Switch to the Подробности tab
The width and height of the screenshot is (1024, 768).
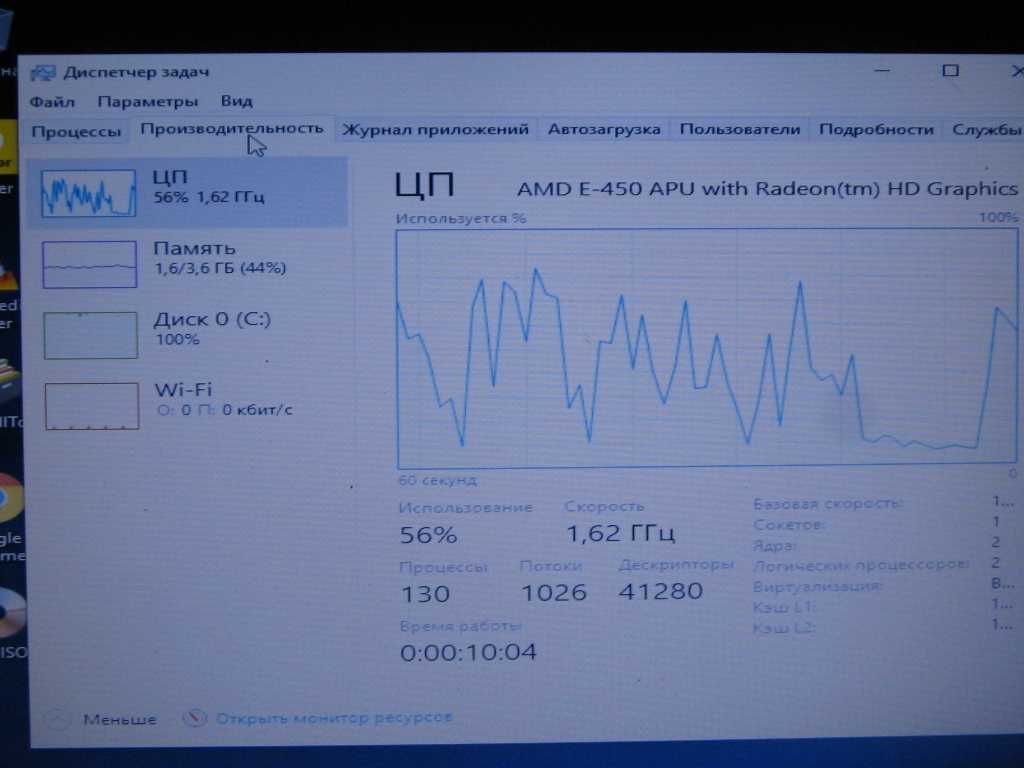click(x=876, y=129)
